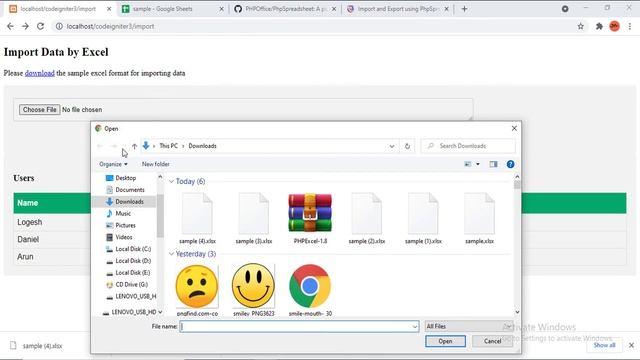This screenshot has width=640, height=360.
Task: Open Chrome's three-dot menu
Action: tap(630, 27)
